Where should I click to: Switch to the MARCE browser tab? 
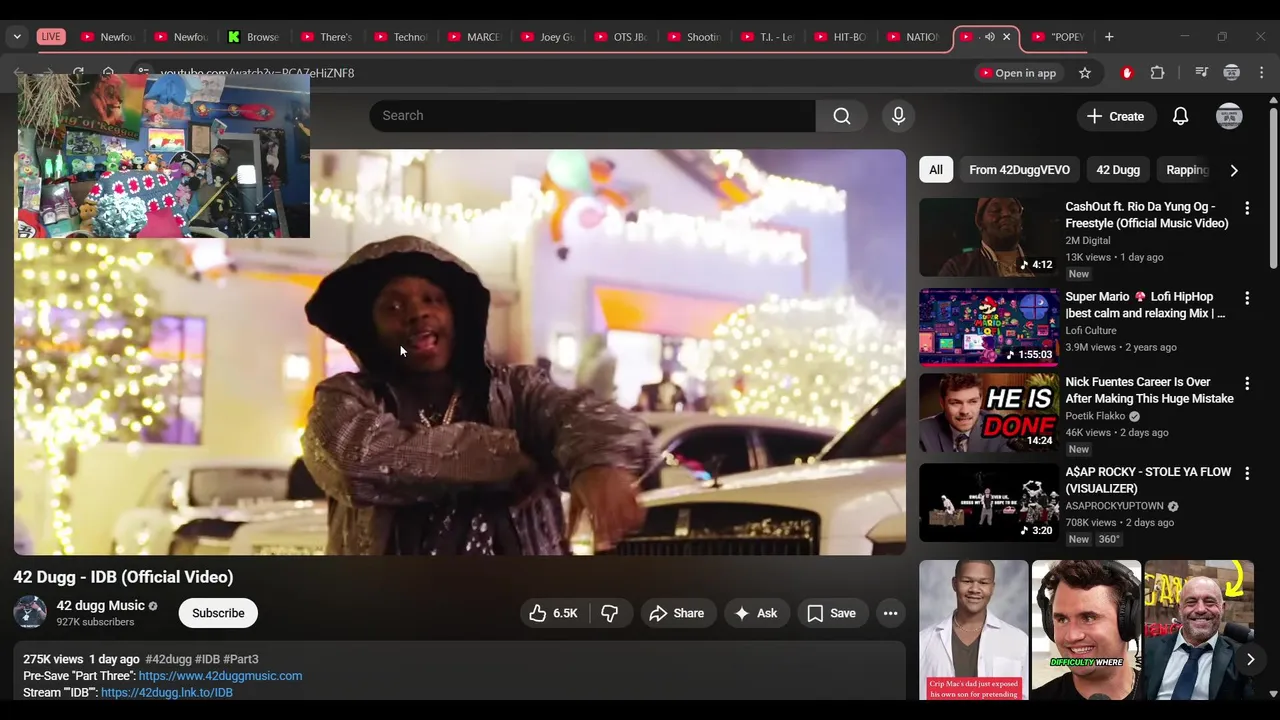click(474, 37)
